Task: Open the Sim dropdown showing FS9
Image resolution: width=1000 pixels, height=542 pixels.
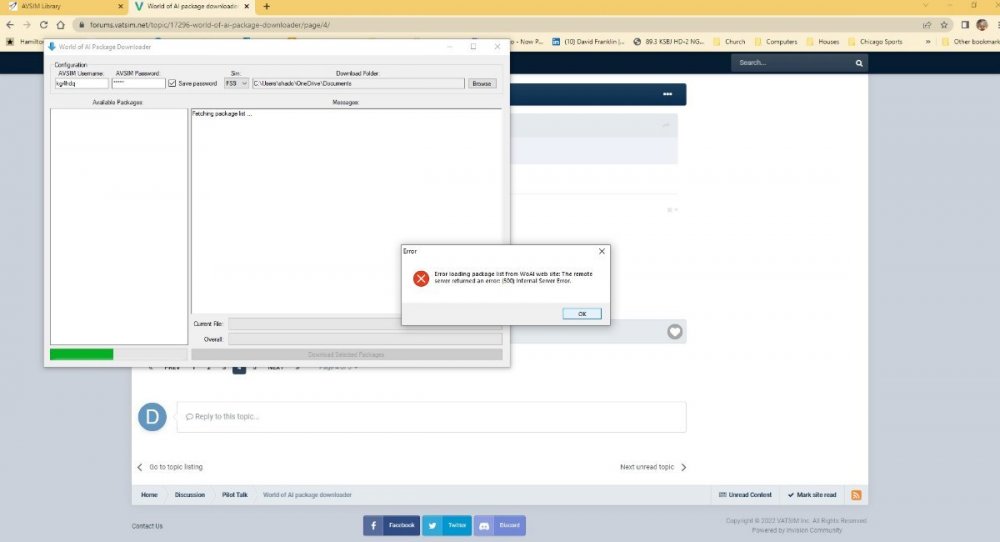Action: [236, 84]
